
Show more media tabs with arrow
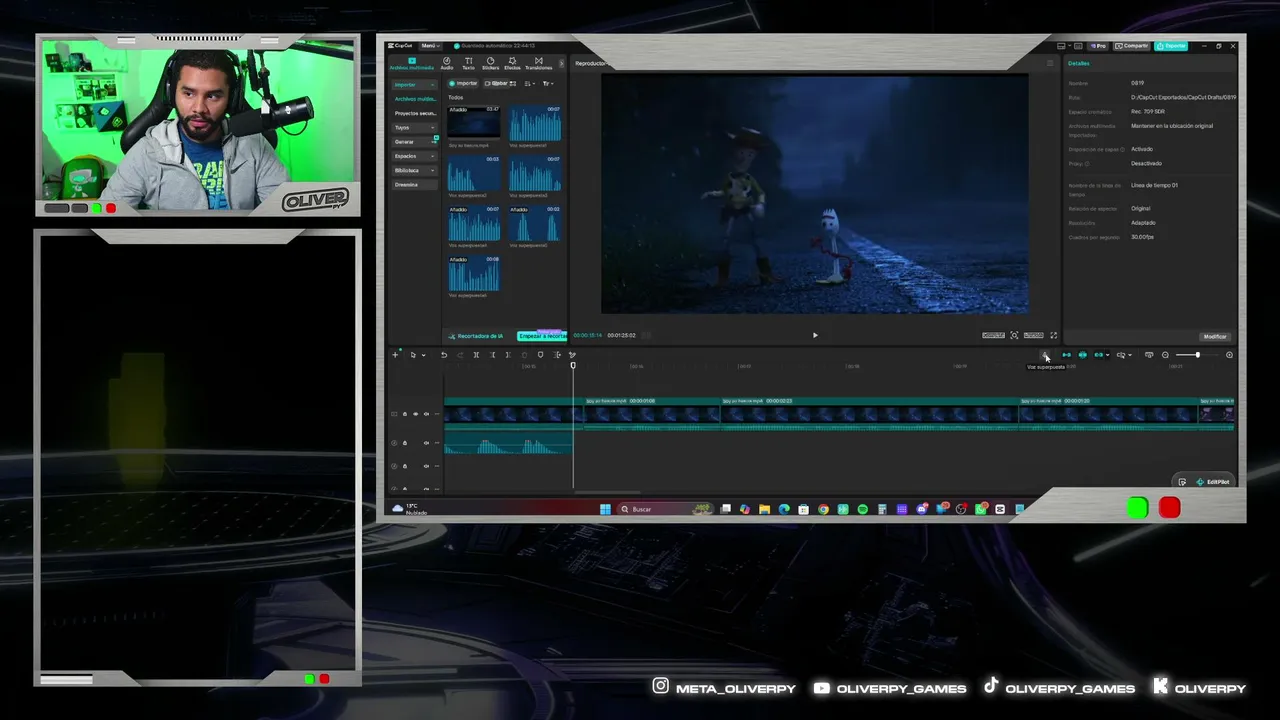tap(561, 64)
